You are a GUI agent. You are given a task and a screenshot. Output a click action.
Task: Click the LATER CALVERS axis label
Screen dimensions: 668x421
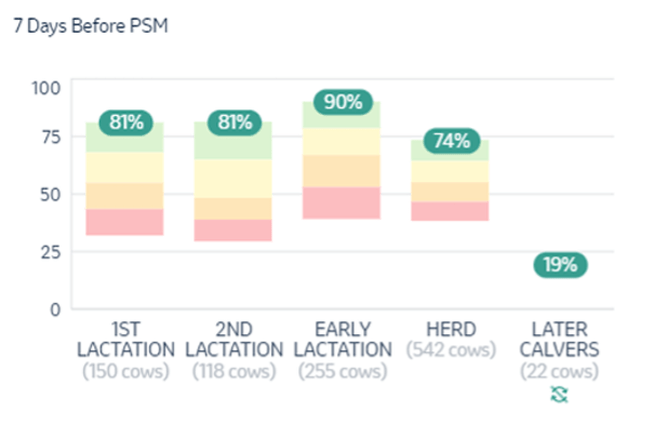(560, 339)
